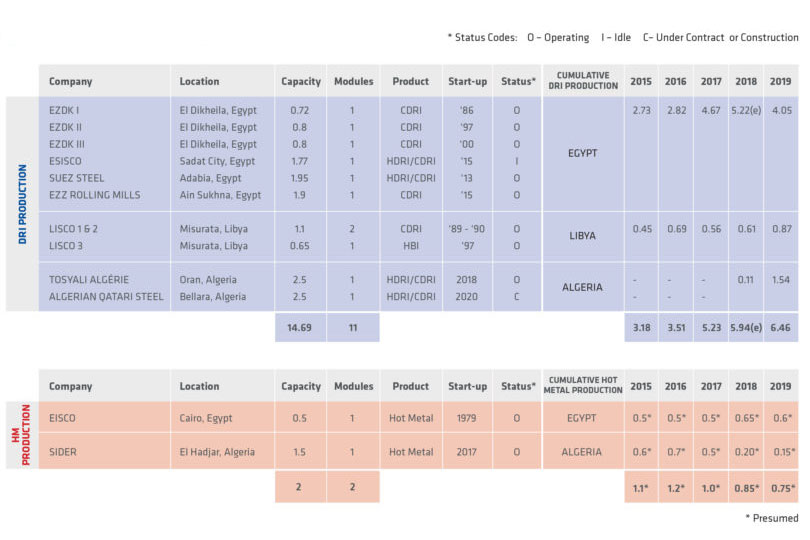The height and width of the screenshot is (540, 810).
Task: Select the EZDK II company cell
Action: click(65, 127)
